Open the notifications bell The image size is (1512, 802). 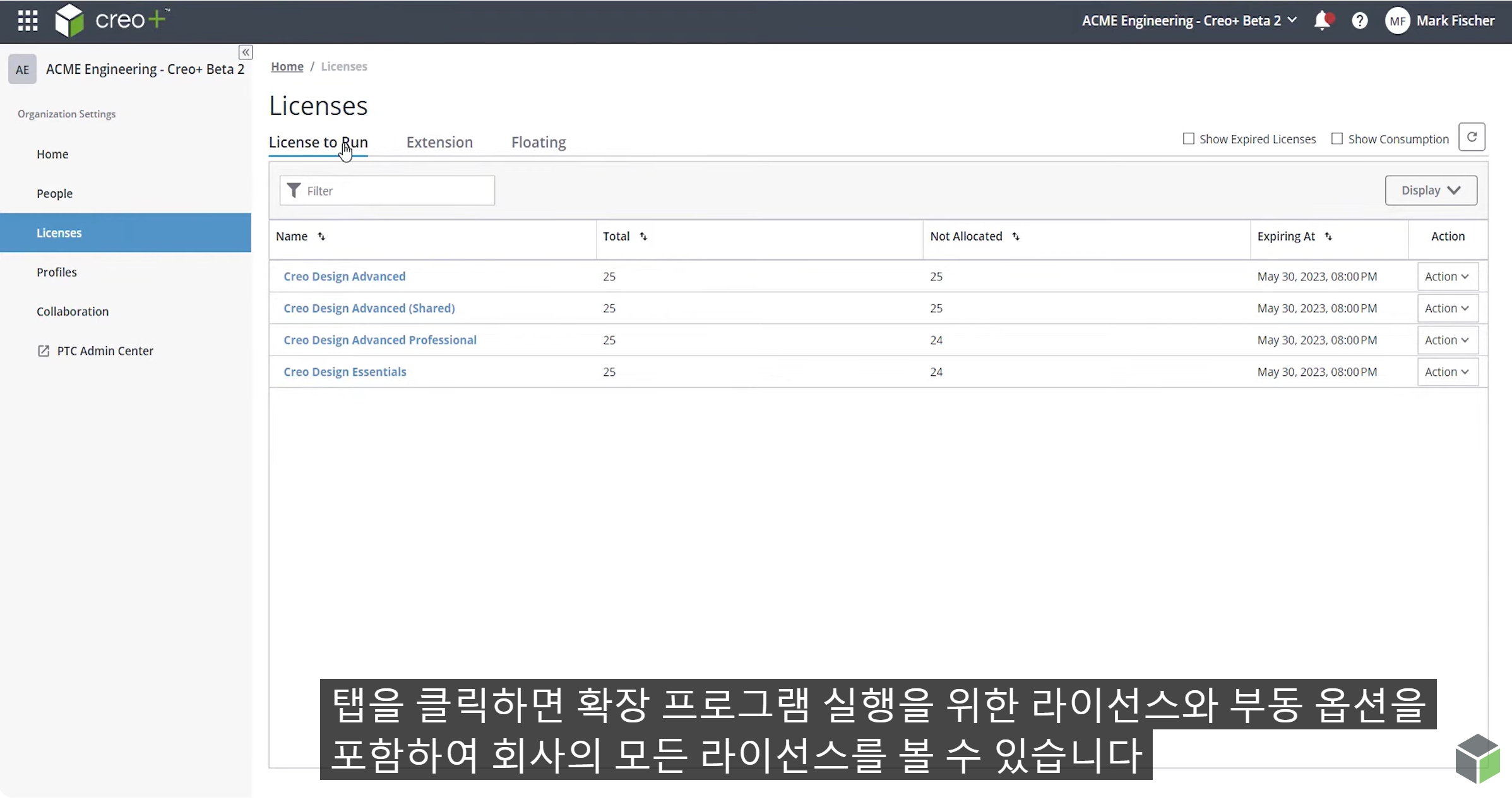(x=1323, y=21)
